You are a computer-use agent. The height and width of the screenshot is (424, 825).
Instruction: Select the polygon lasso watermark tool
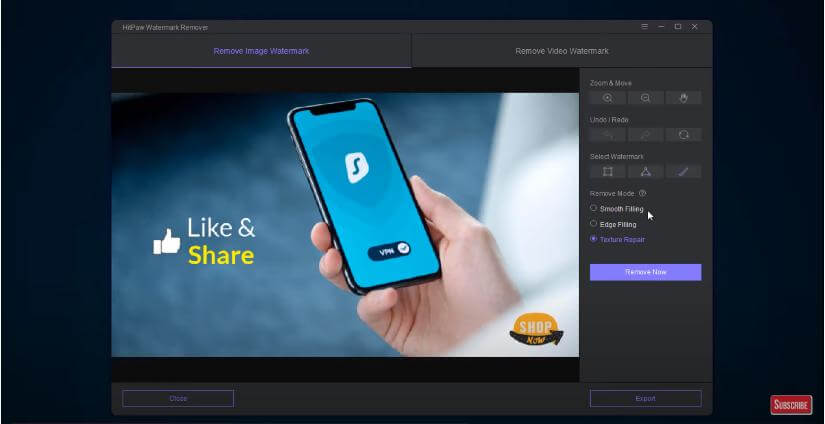click(646, 171)
